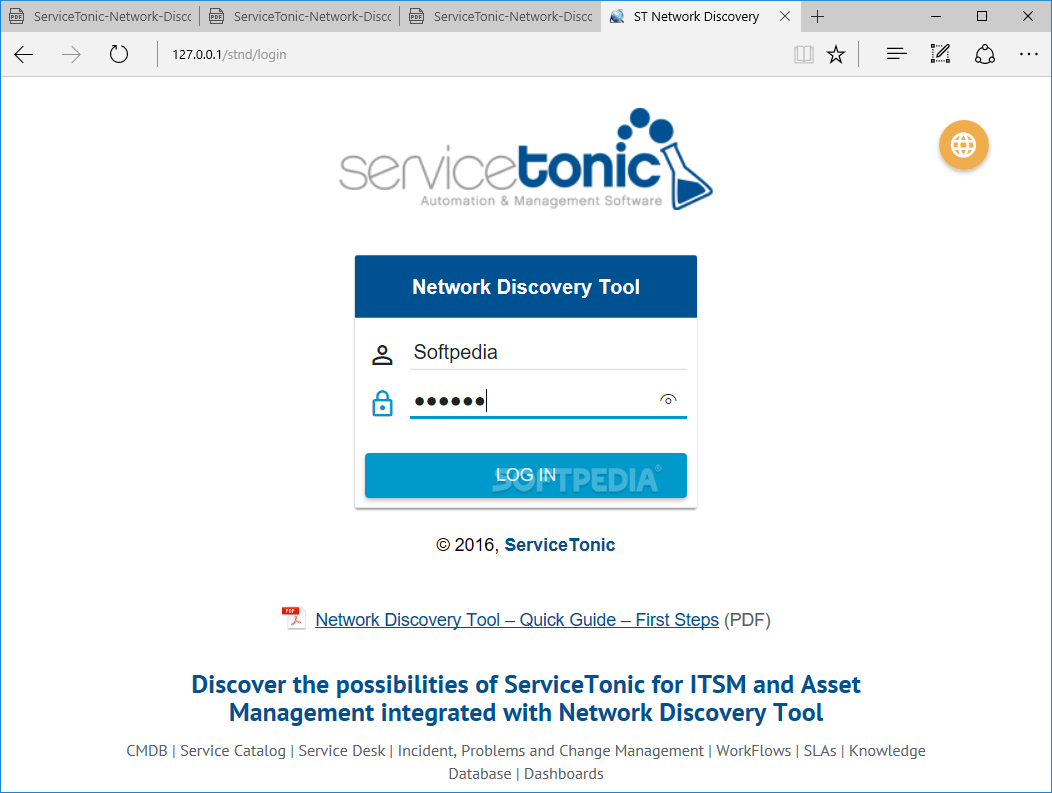The width and height of the screenshot is (1052, 793).
Task: Click the first tab's PDF icon
Action: pyautogui.click(x=17, y=16)
